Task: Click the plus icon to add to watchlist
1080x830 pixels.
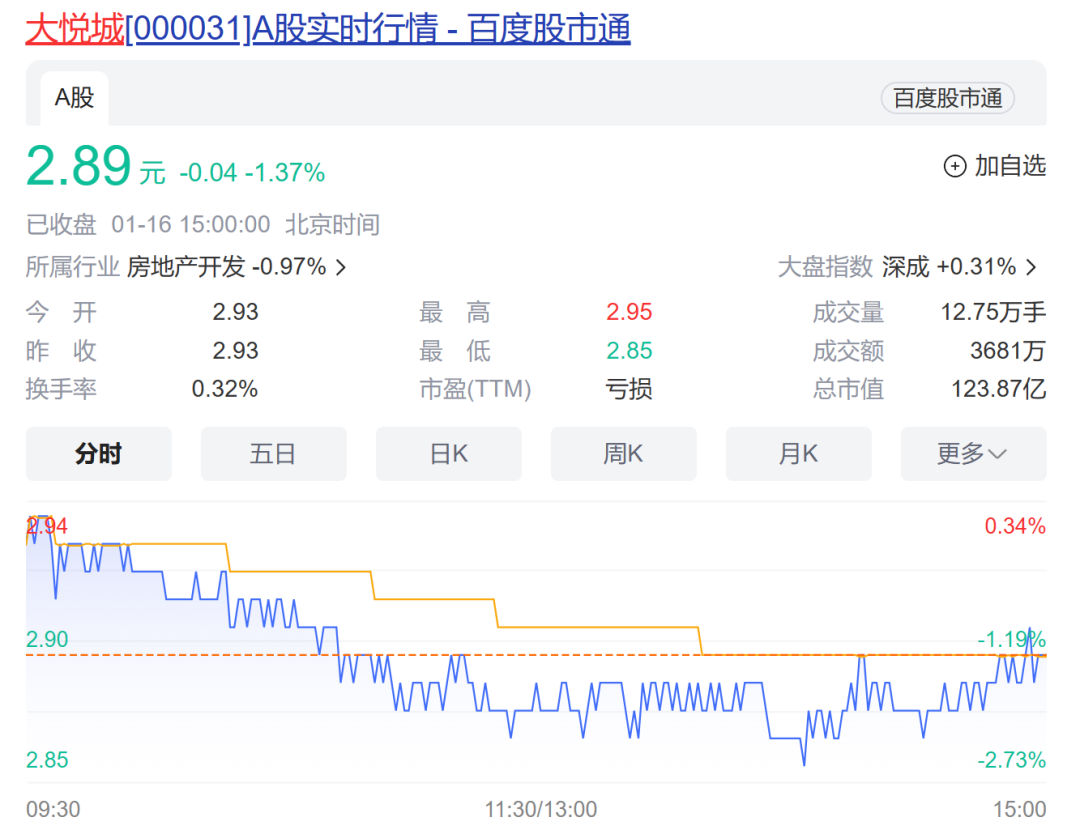Action: (x=955, y=166)
